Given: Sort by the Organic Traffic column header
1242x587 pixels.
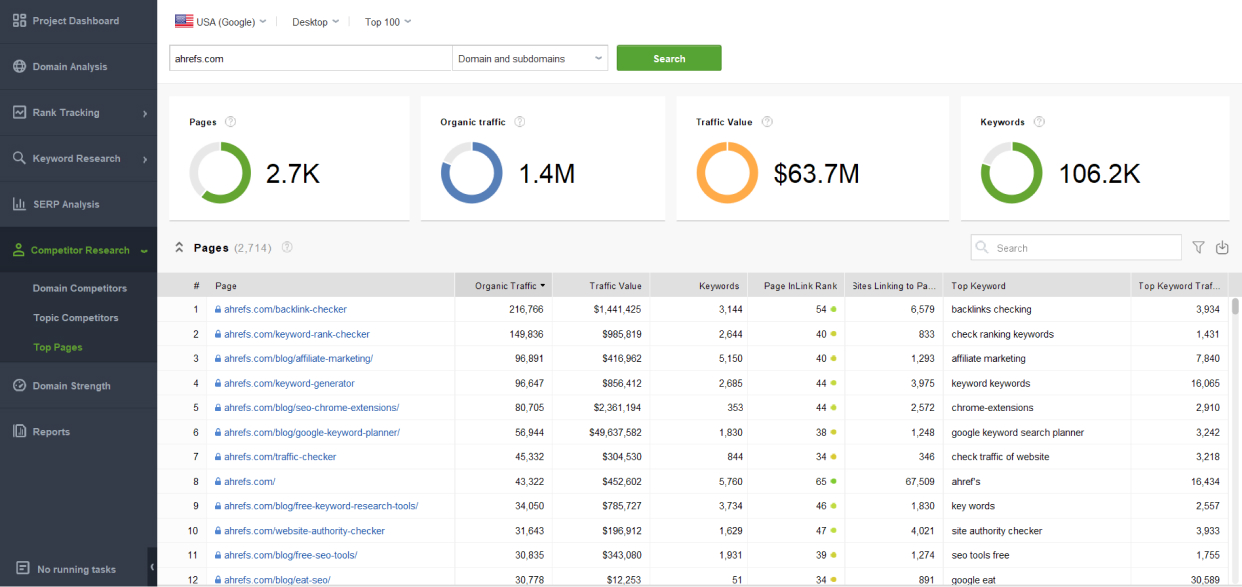Looking at the screenshot, I should click(504, 286).
